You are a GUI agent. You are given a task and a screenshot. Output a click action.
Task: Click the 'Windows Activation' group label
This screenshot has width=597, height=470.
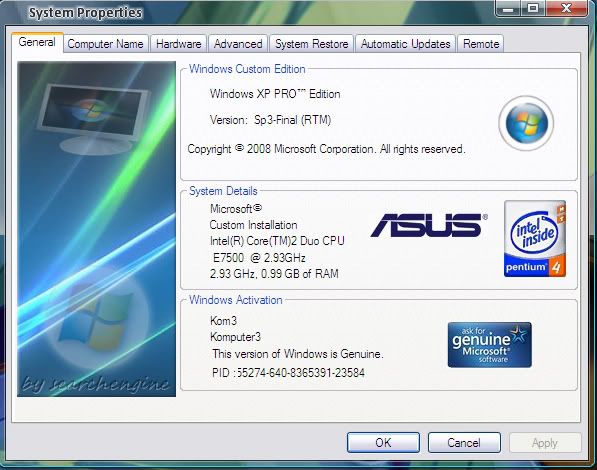[x=236, y=300]
